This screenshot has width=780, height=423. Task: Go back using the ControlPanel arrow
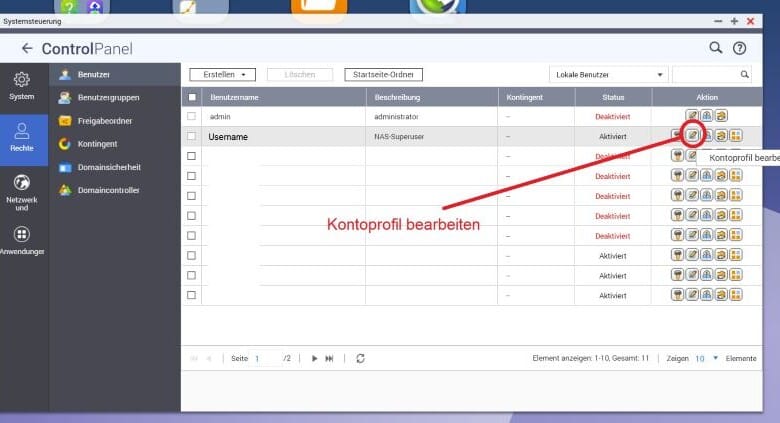(27, 48)
